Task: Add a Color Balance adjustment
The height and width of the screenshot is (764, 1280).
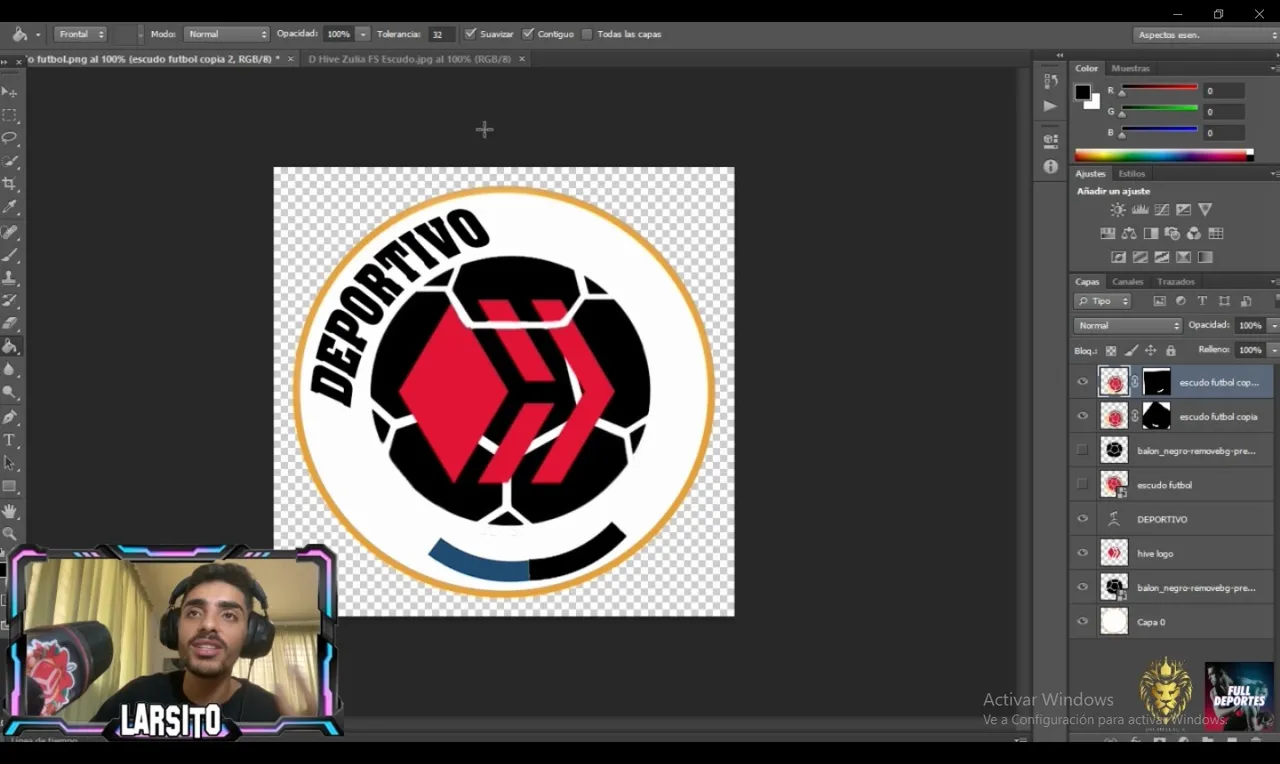Action: tap(1129, 234)
